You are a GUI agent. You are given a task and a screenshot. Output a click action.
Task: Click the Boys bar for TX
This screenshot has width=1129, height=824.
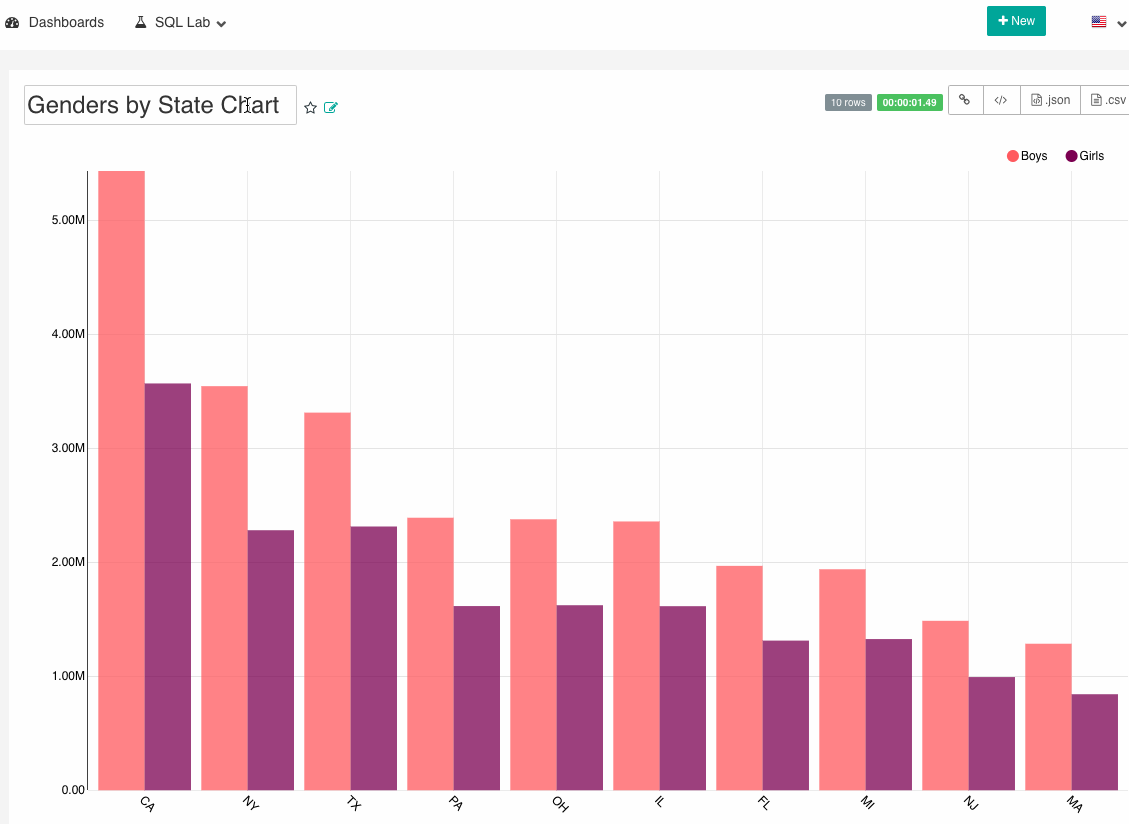[x=327, y=601]
